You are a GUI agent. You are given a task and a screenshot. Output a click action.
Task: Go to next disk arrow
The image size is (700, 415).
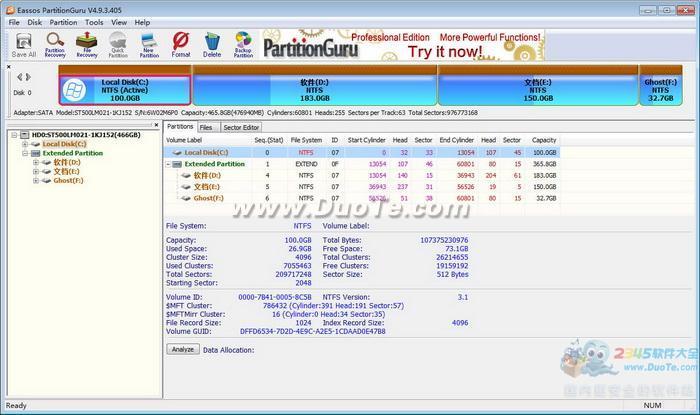28,77
